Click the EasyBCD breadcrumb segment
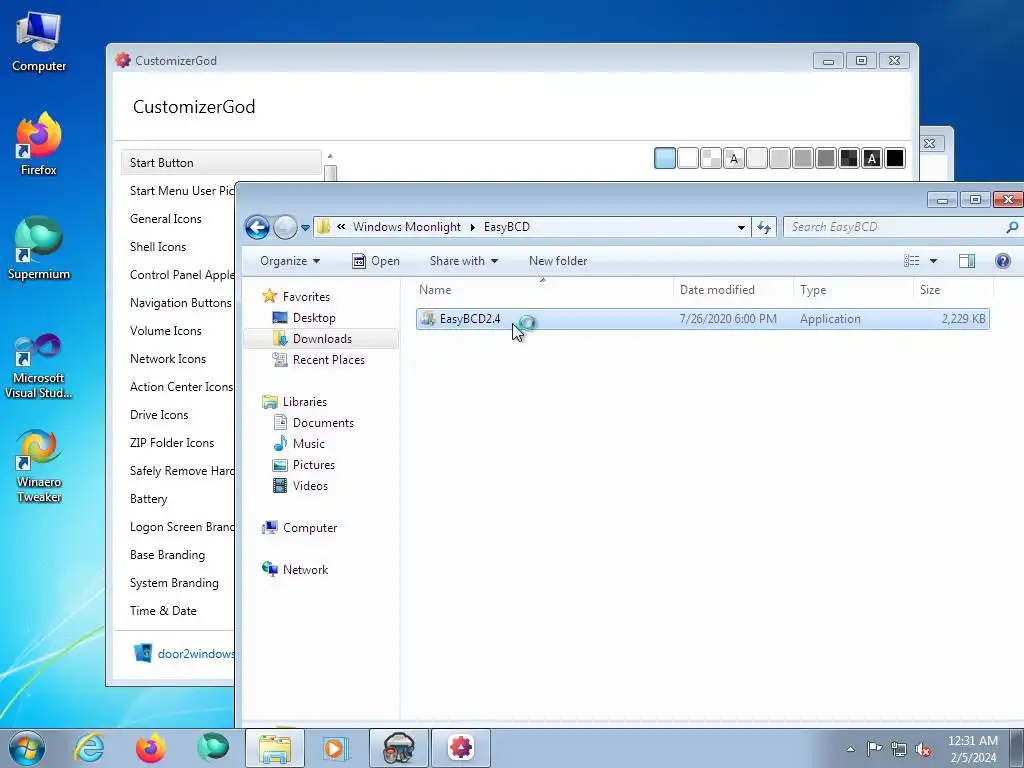Viewport: 1024px width, 768px height. pyautogui.click(x=506, y=227)
